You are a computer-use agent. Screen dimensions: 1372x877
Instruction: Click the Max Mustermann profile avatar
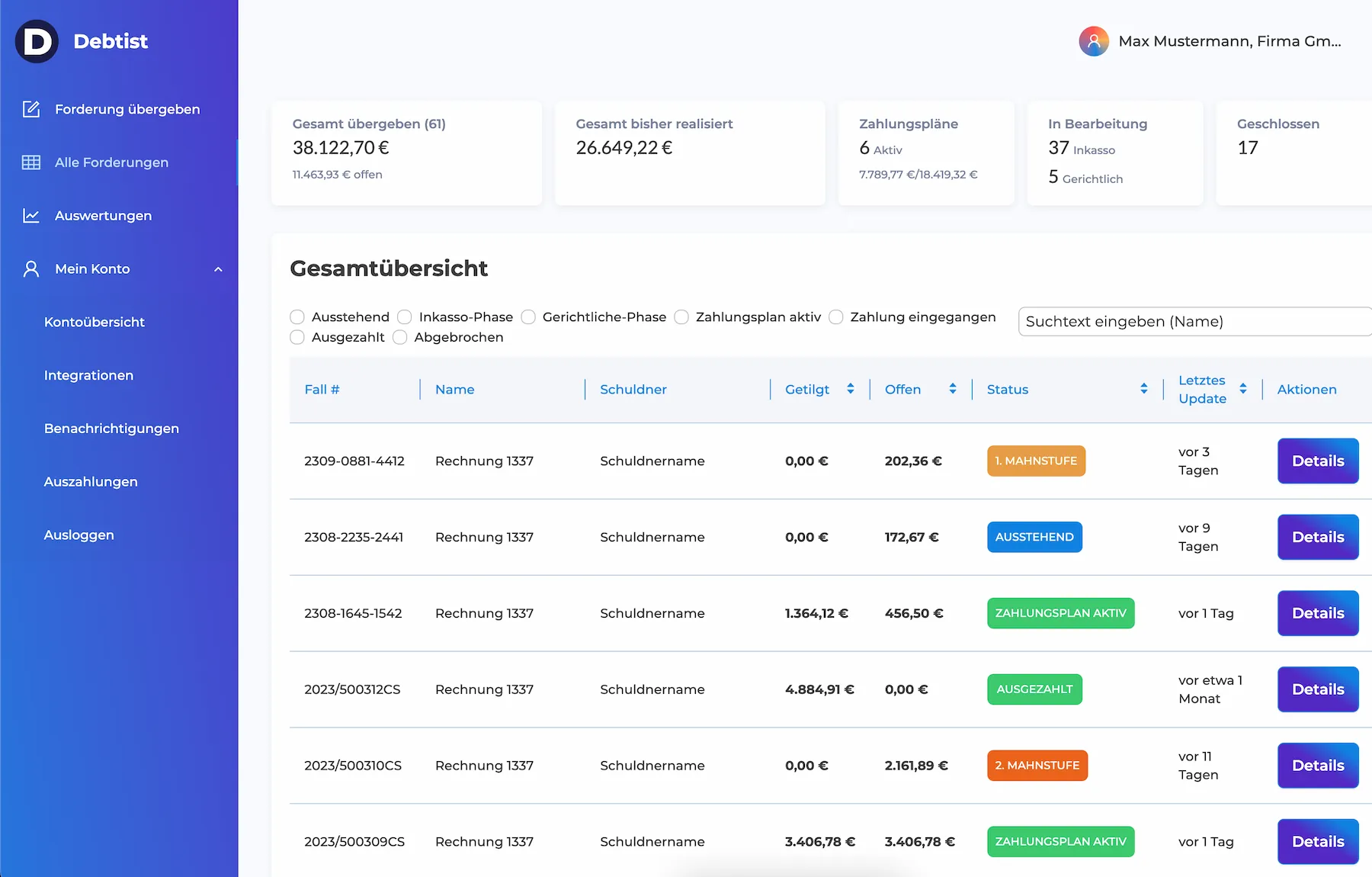[x=1095, y=41]
